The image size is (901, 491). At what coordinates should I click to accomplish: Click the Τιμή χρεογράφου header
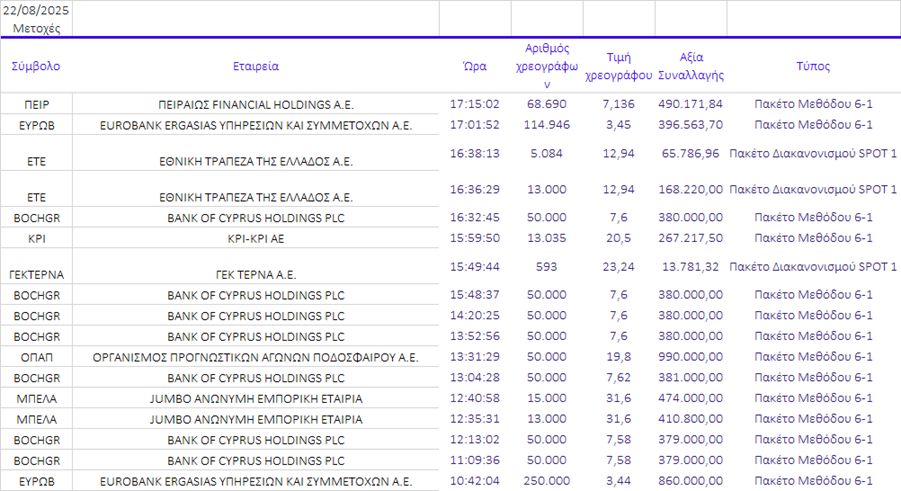click(618, 67)
